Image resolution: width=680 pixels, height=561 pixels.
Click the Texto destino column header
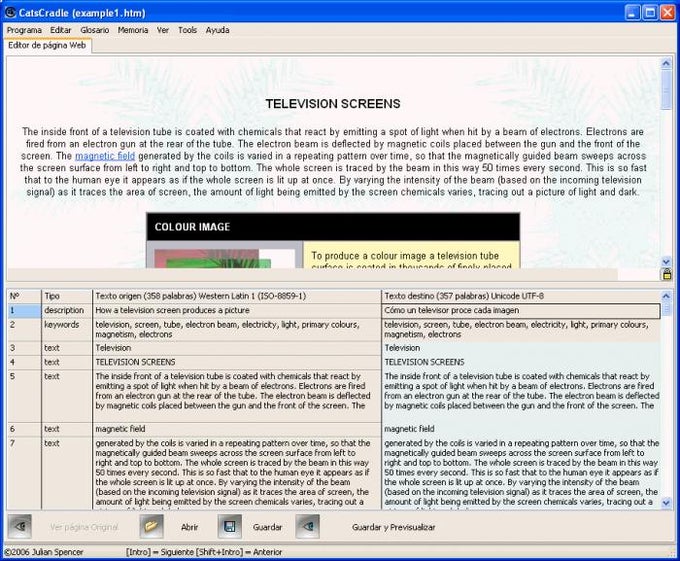[x=521, y=296]
